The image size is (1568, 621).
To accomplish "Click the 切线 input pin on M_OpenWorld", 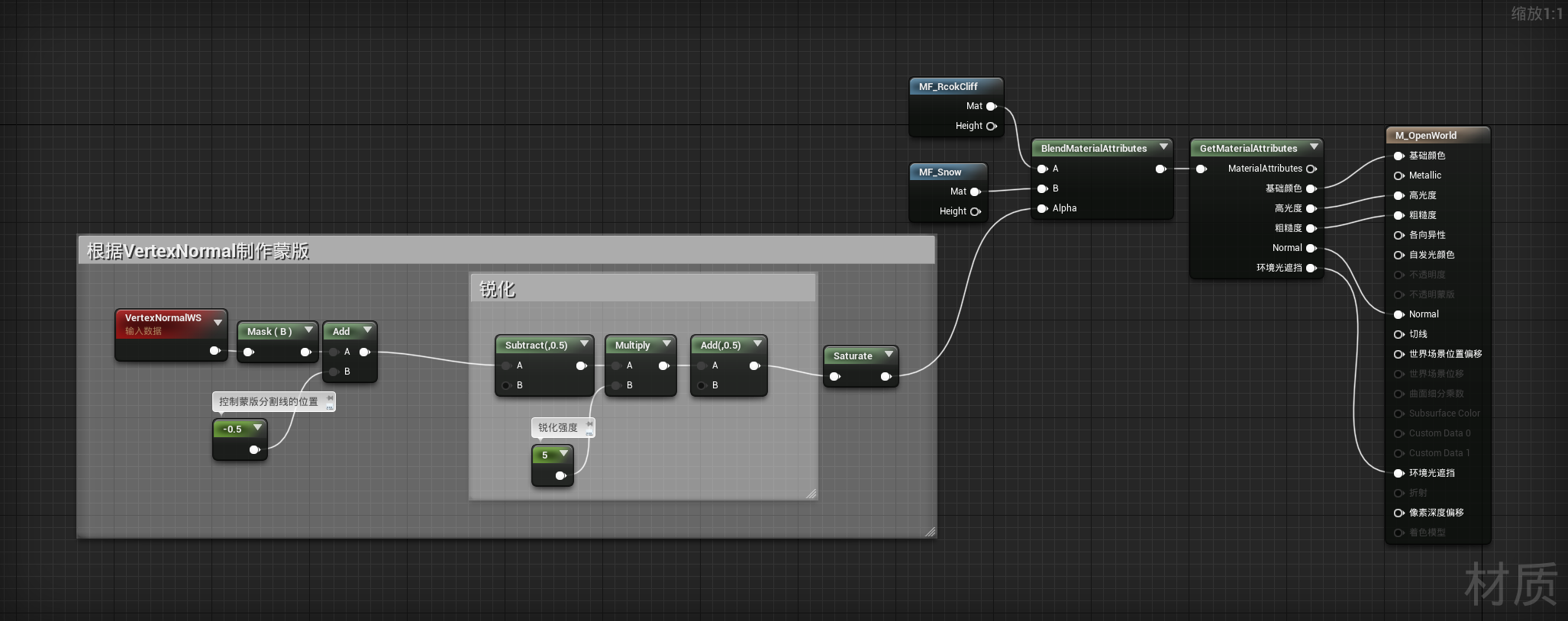I will (x=1399, y=335).
